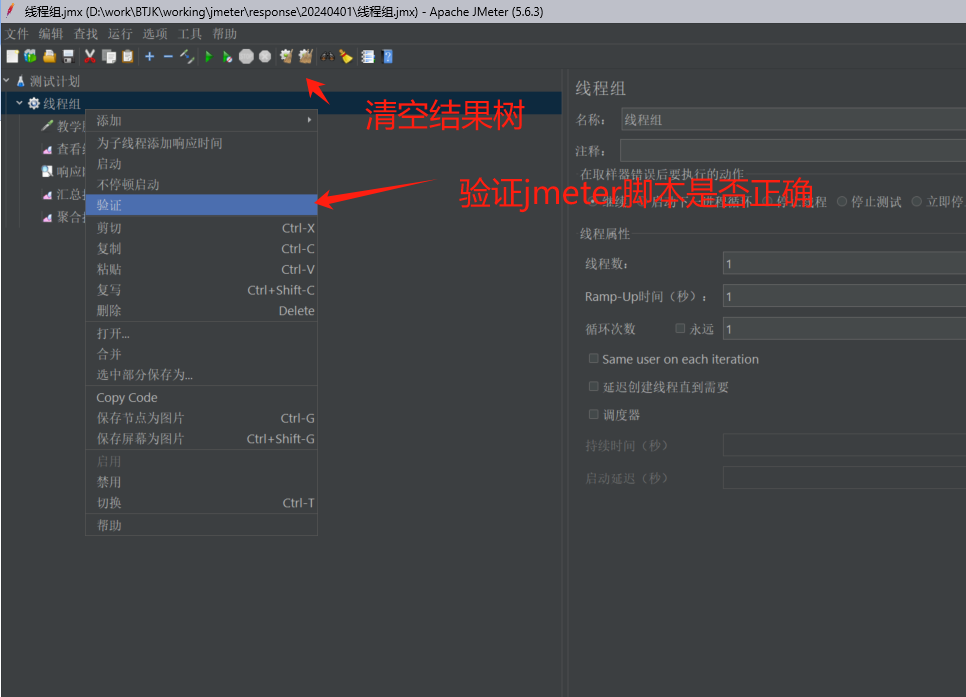Screen dimensions: 966x697
Task: Enable the 调度器 scheduler checkbox
Action: coord(594,414)
